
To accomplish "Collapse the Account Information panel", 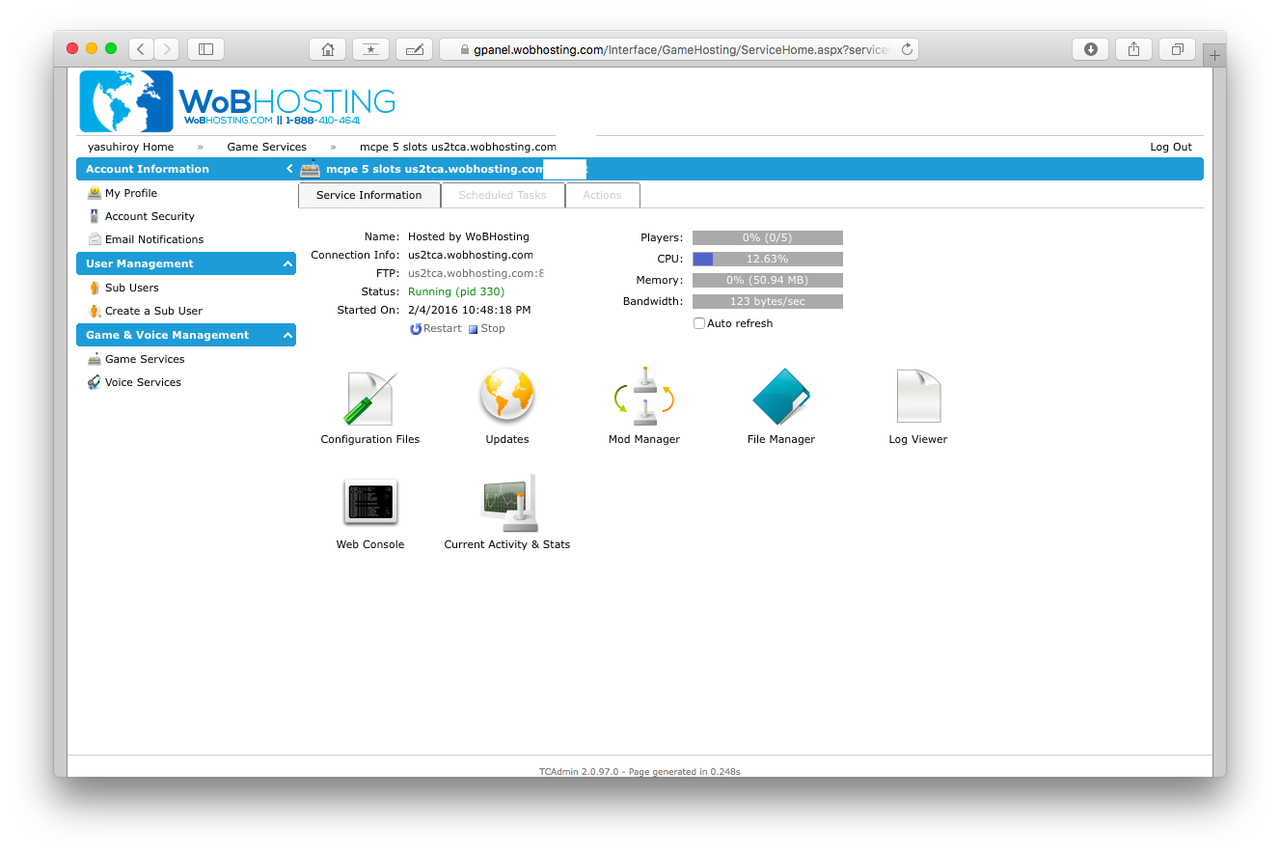I will point(289,169).
